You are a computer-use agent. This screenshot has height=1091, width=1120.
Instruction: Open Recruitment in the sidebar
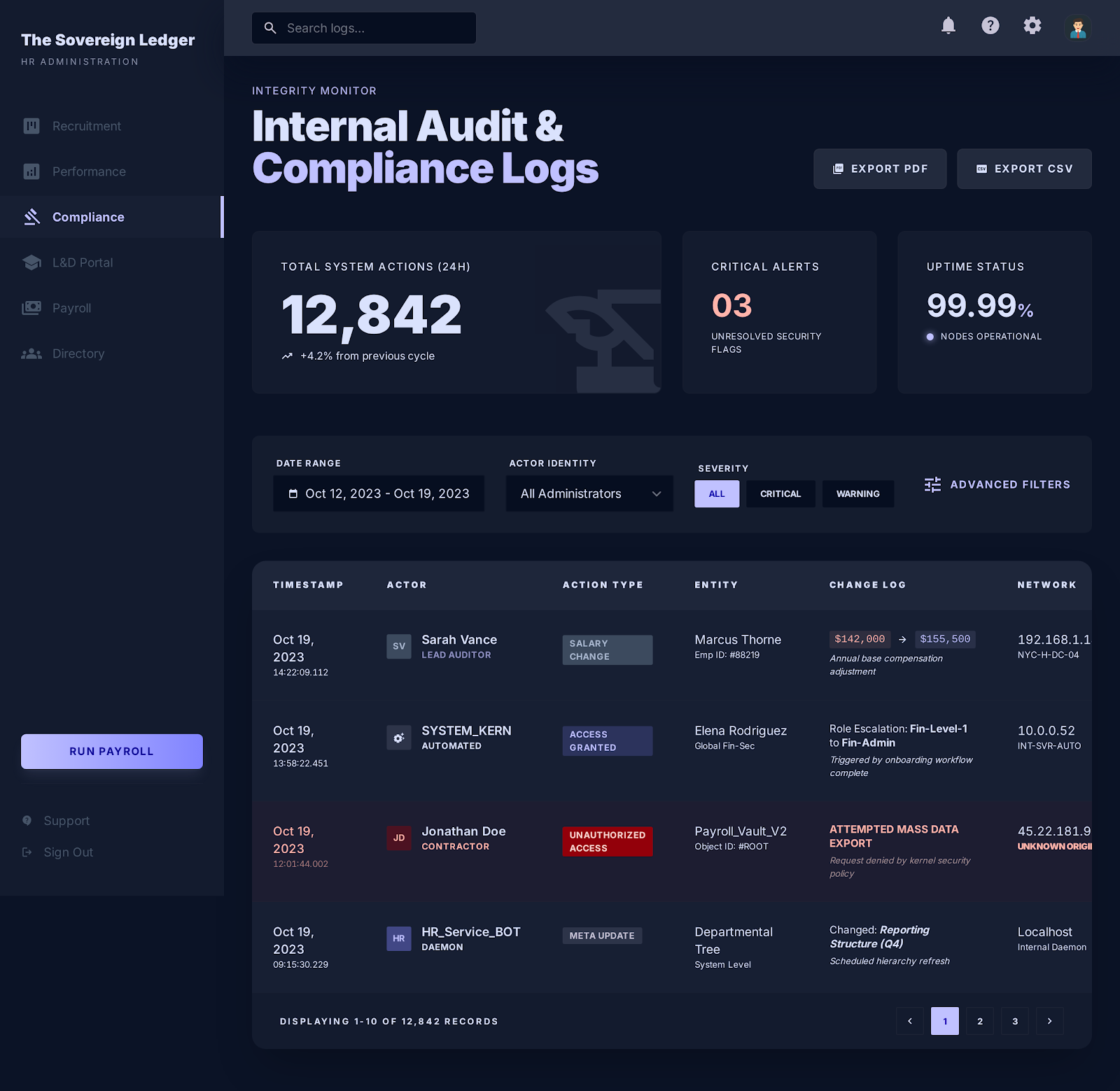[112, 126]
